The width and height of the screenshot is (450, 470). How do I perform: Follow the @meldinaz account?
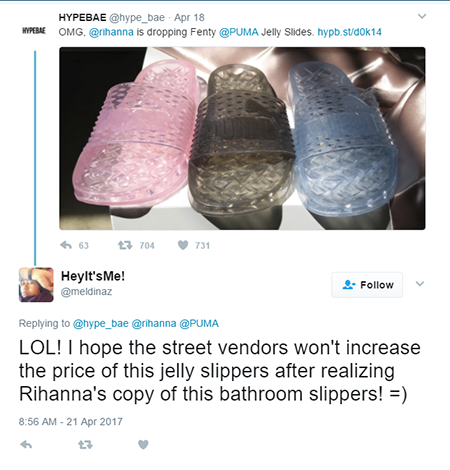pos(367,285)
